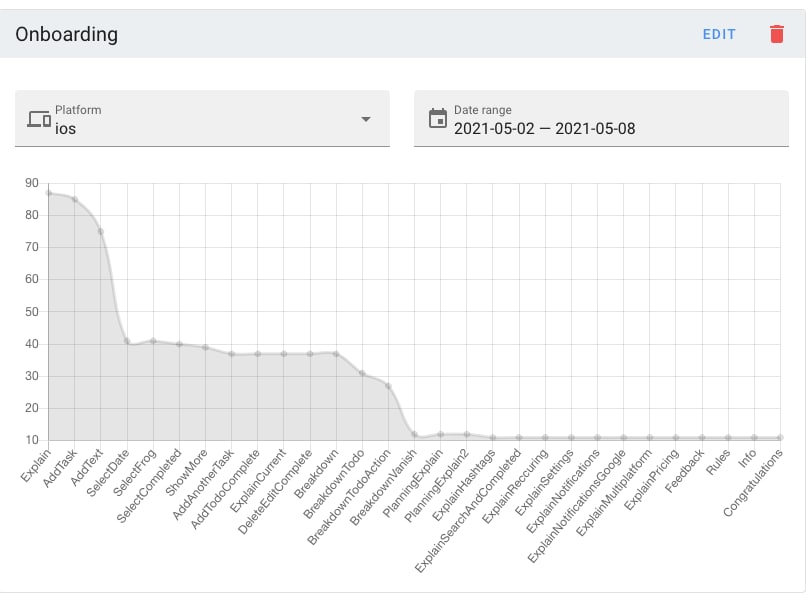This screenshot has height=605, width=809.
Task: Delete the Onboarding card with trash icon
Action: [x=776, y=34]
